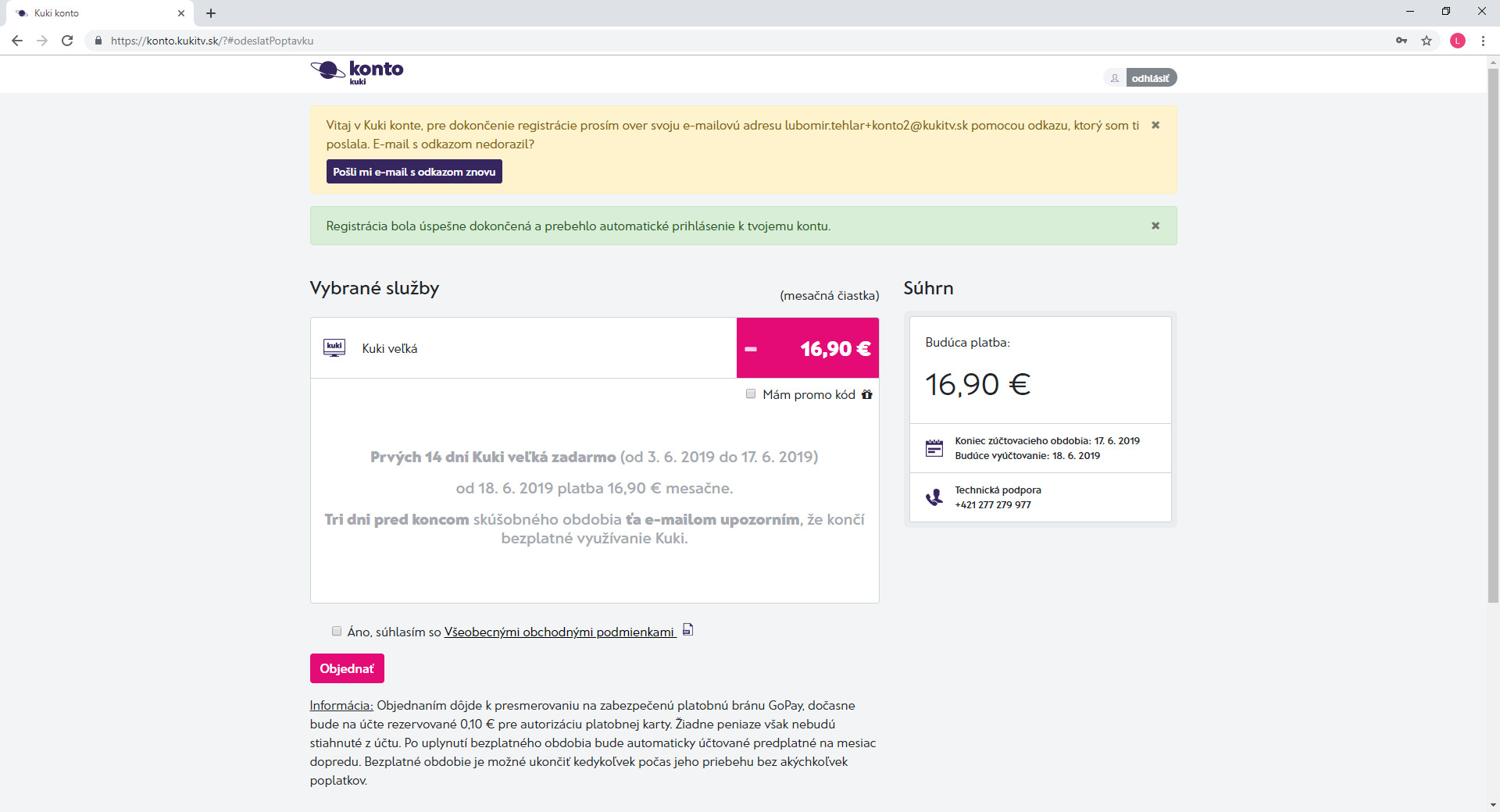Image resolution: width=1500 pixels, height=812 pixels.
Task: Click the underlined Informácia: label
Action: tap(341, 705)
